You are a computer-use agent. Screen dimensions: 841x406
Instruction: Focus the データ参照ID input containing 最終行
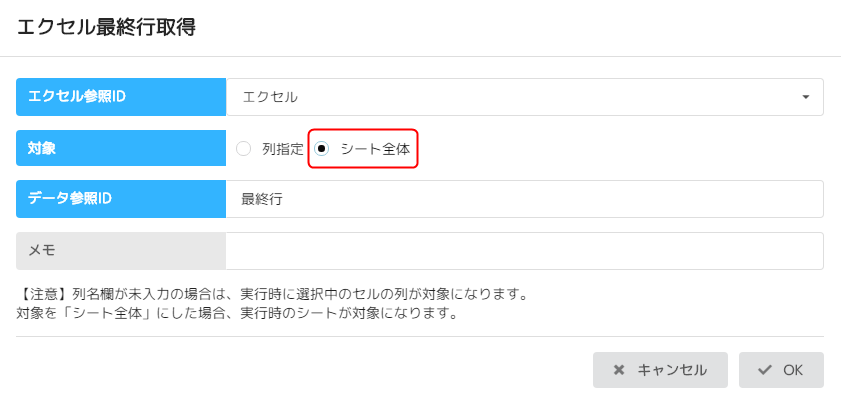tap(524, 199)
